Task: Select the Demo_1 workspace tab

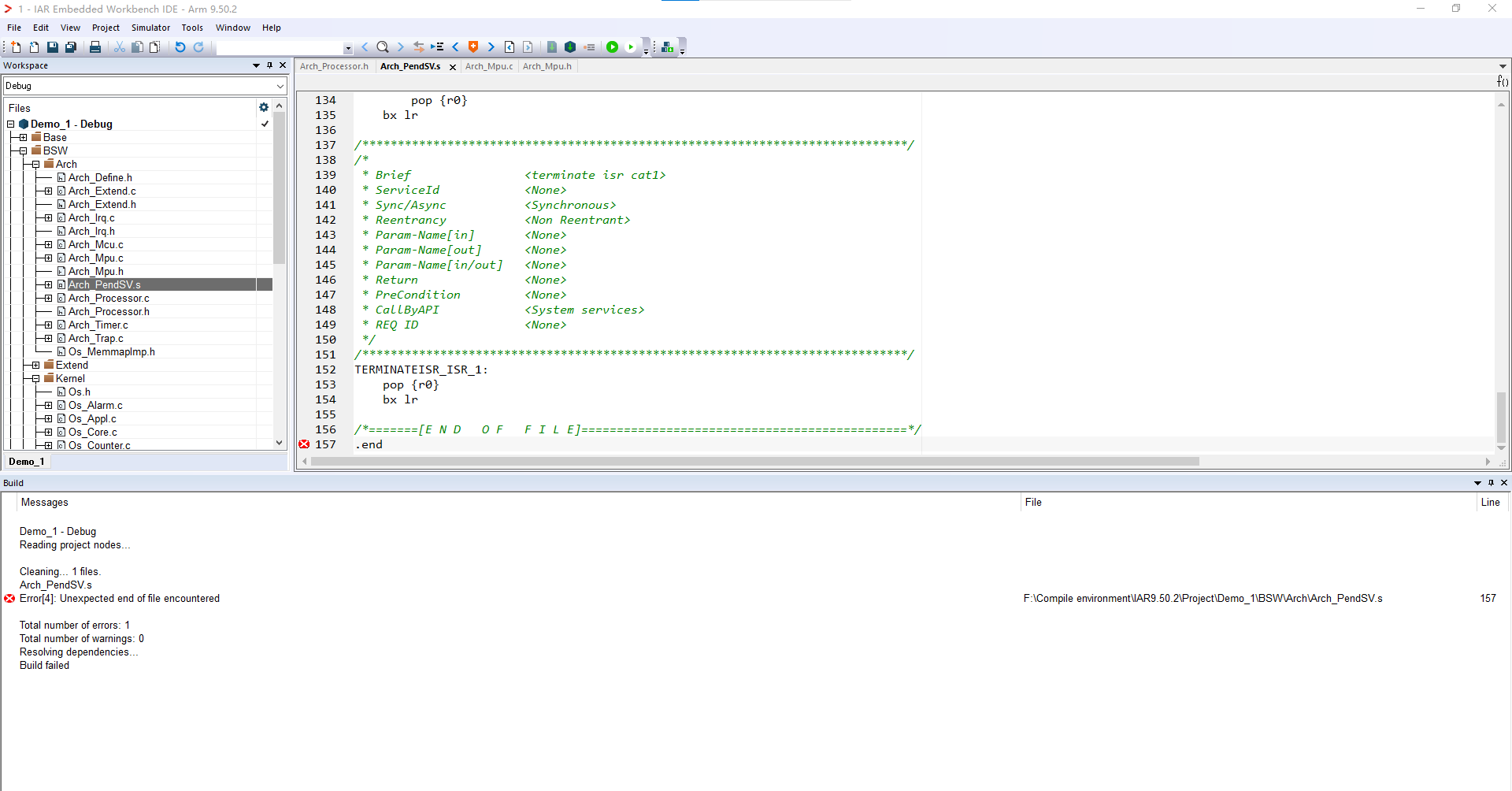Action: click(27, 462)
